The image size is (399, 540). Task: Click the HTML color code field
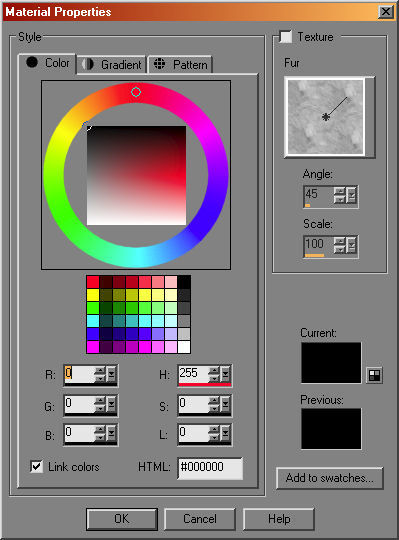click(x=210, y=467)
